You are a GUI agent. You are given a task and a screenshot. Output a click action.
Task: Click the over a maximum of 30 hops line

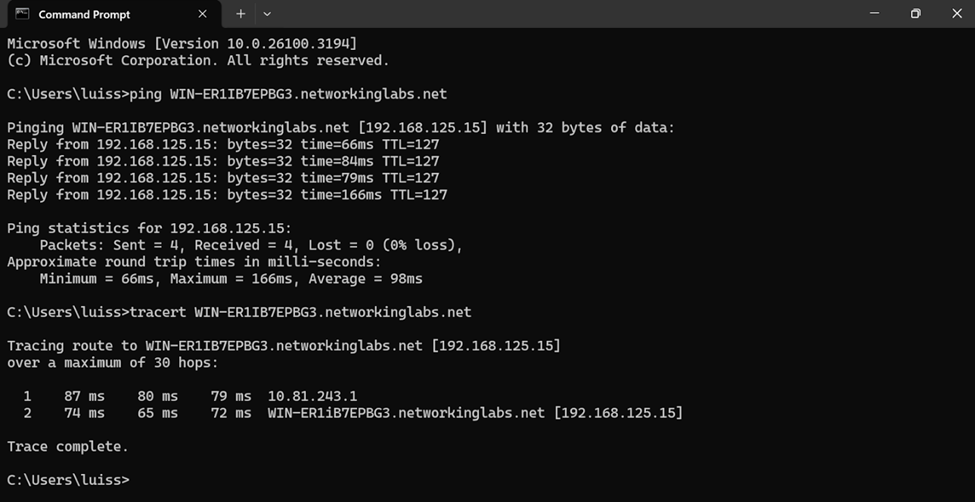click(x=113, y=363)
